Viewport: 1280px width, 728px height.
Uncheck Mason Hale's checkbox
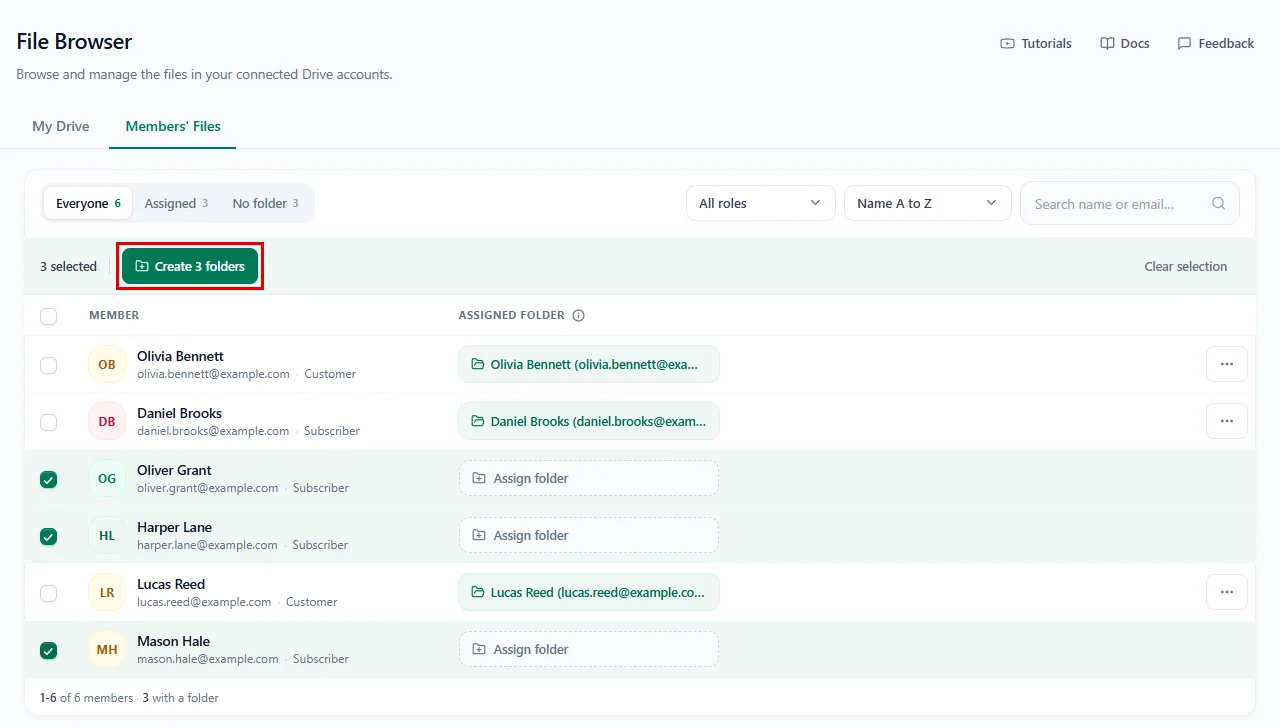click(x=48, y=650)
